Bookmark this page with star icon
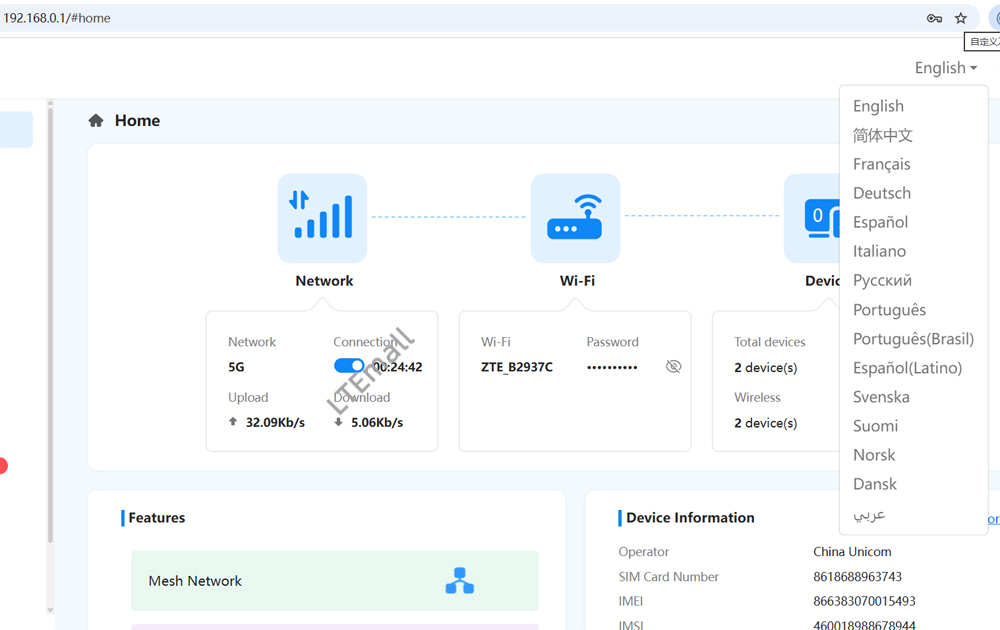 click(961, 18)
